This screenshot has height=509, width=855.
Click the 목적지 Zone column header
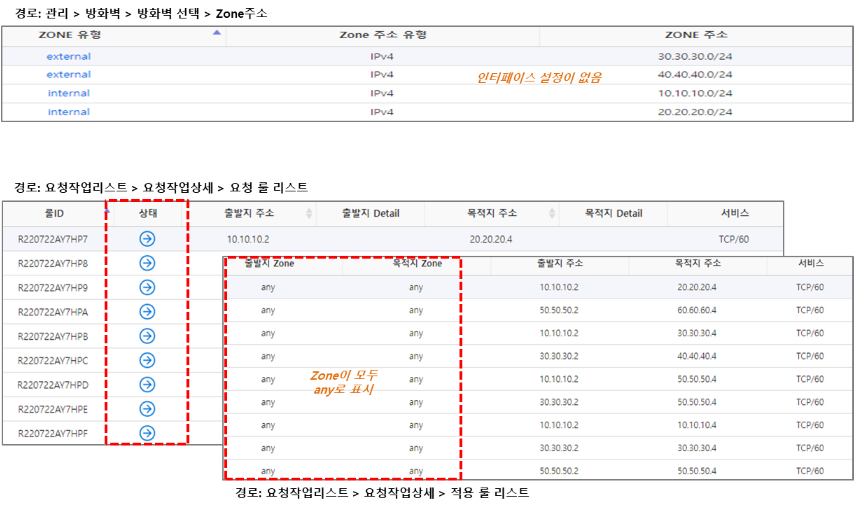click(x=417, y=264)
